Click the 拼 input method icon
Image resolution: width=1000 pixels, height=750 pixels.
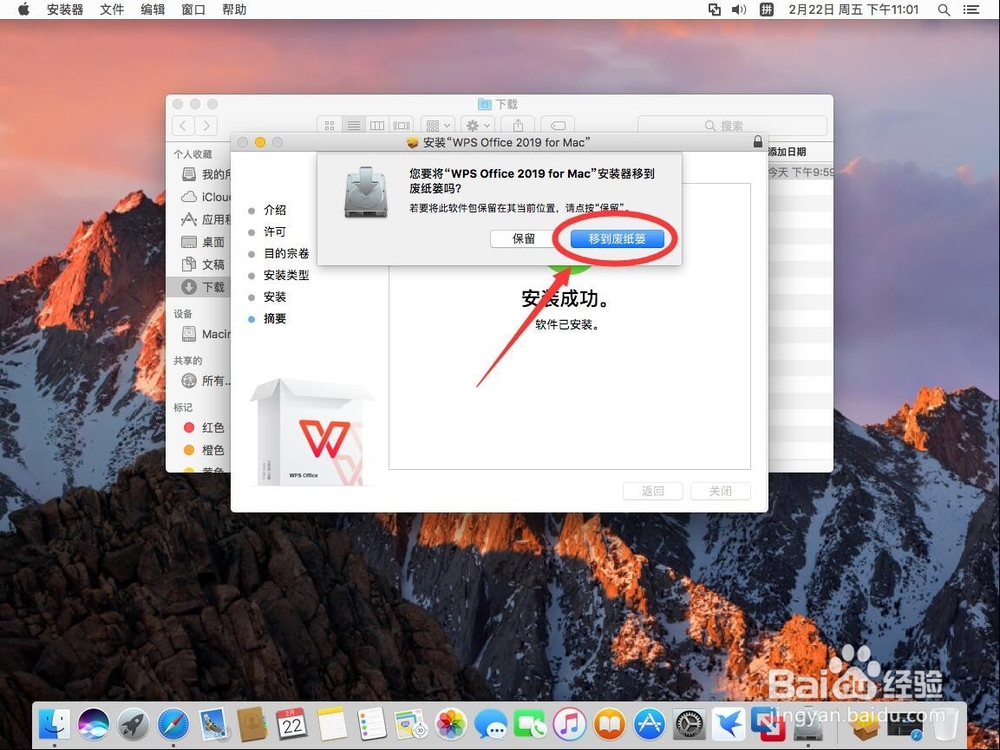[x=766, y=9]
